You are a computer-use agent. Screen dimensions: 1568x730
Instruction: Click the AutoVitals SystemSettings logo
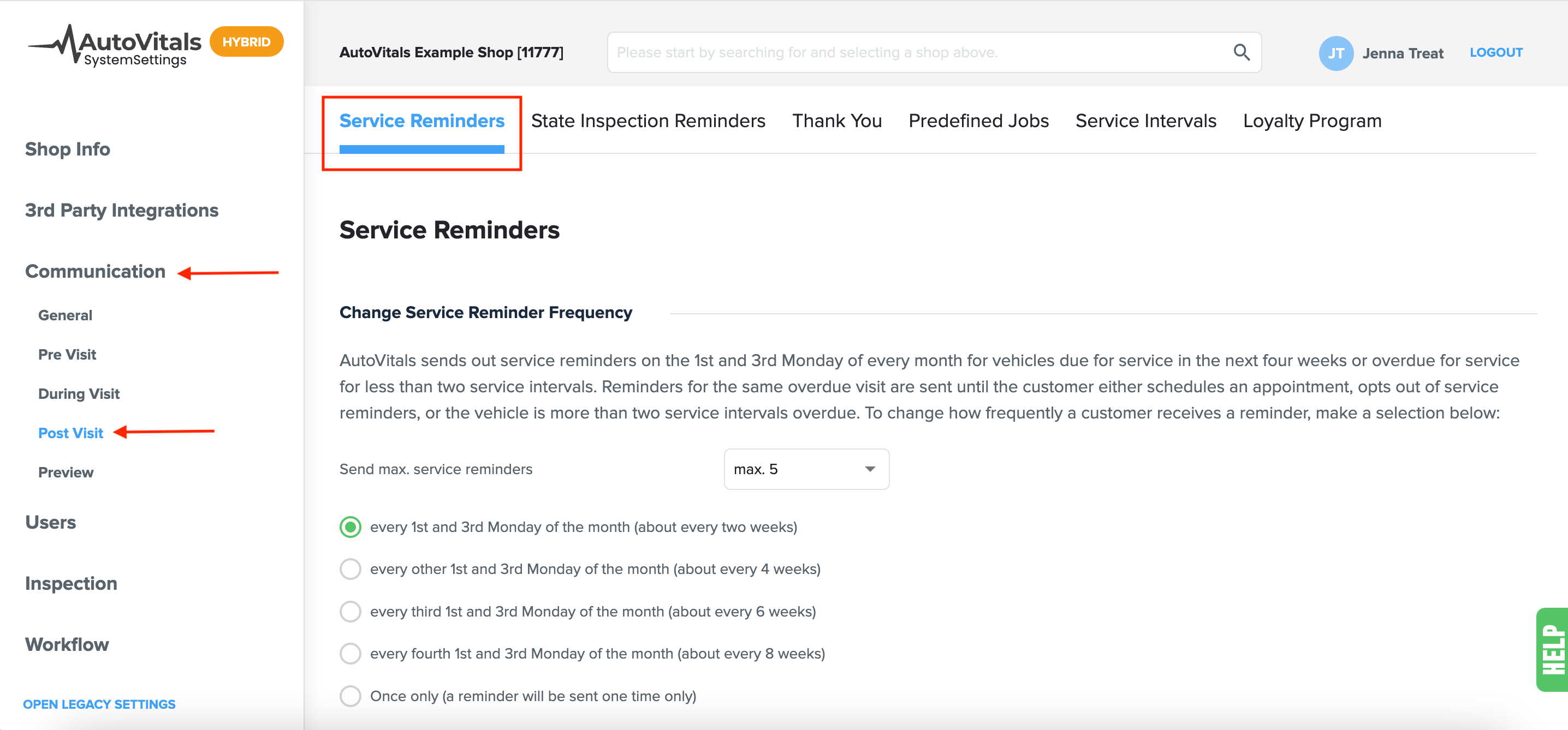115,46
